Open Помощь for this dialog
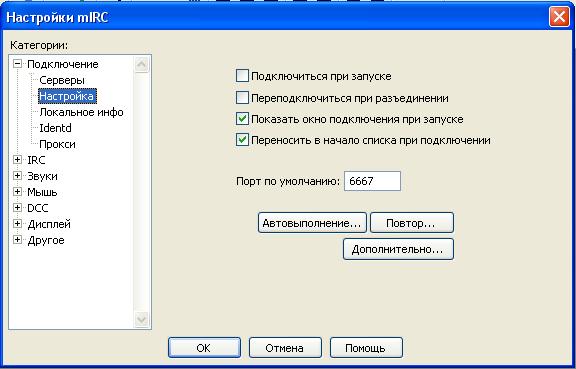 (366, 348)
